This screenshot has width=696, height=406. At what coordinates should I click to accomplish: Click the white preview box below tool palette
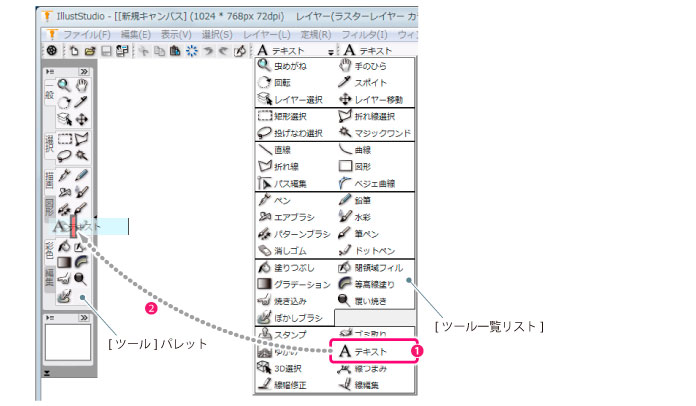pos(67,345)
